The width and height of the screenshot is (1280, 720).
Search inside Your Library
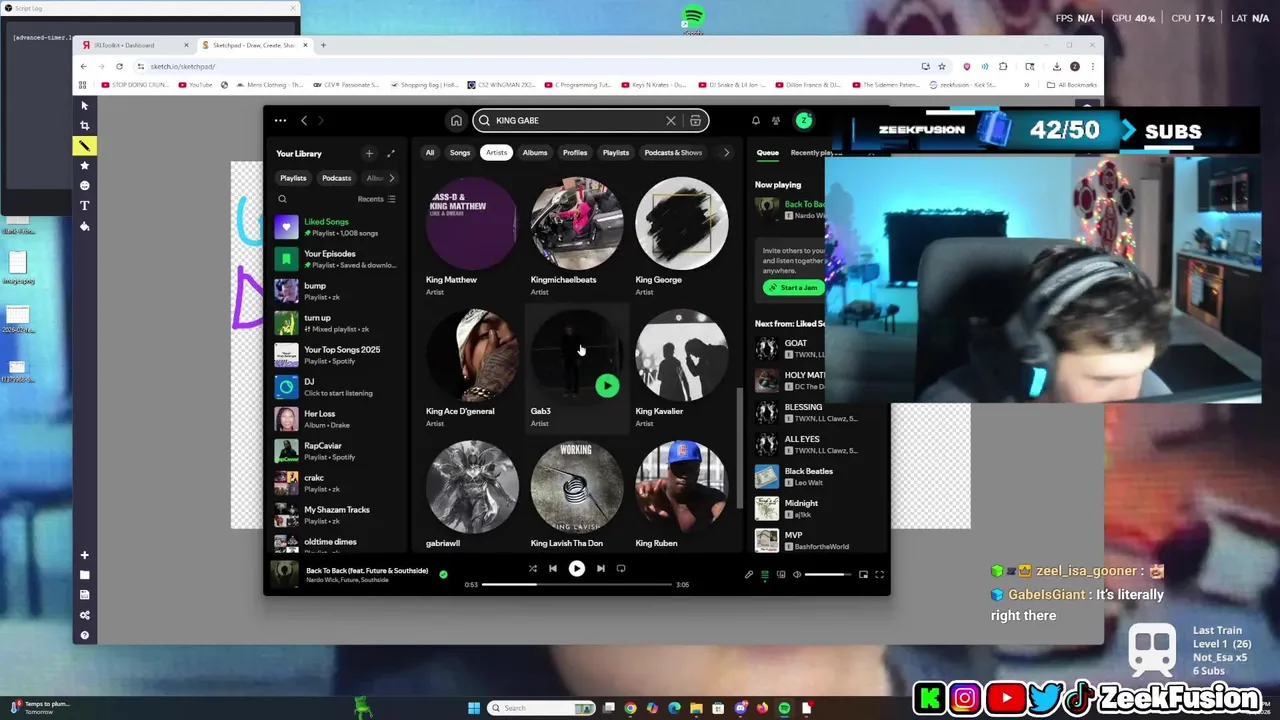282,199
